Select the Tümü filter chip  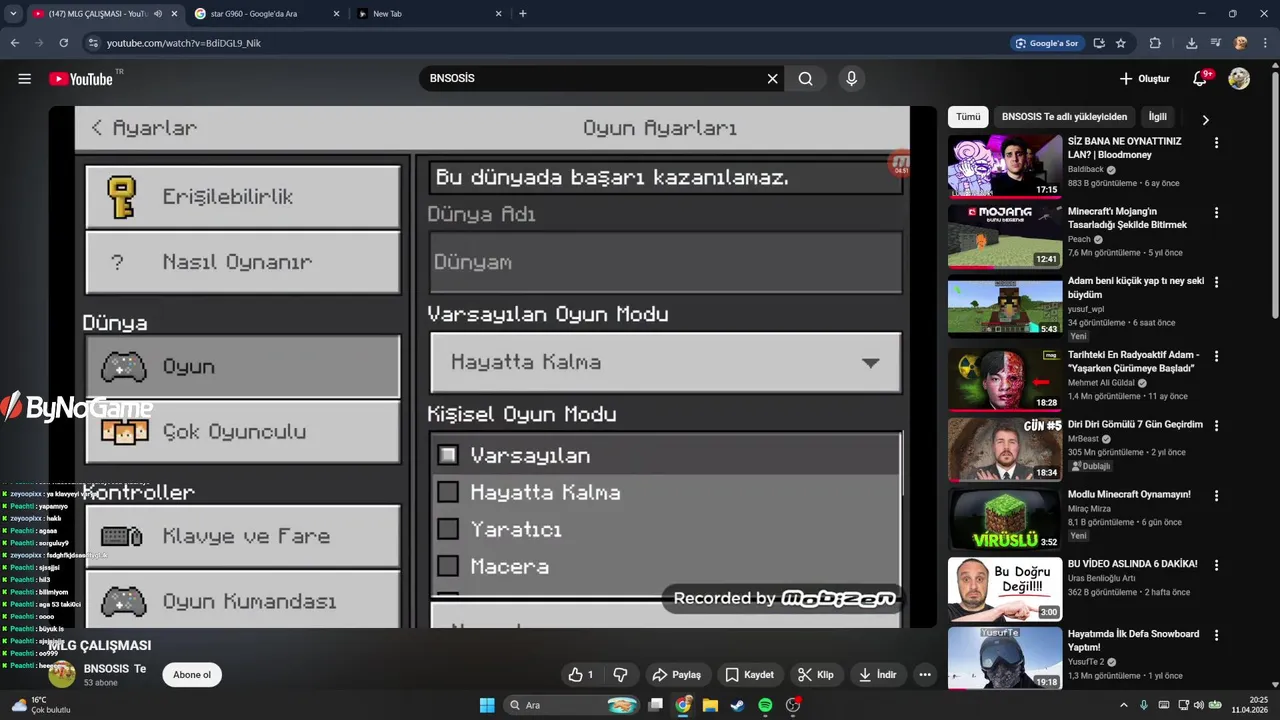(x=968, y=117)
